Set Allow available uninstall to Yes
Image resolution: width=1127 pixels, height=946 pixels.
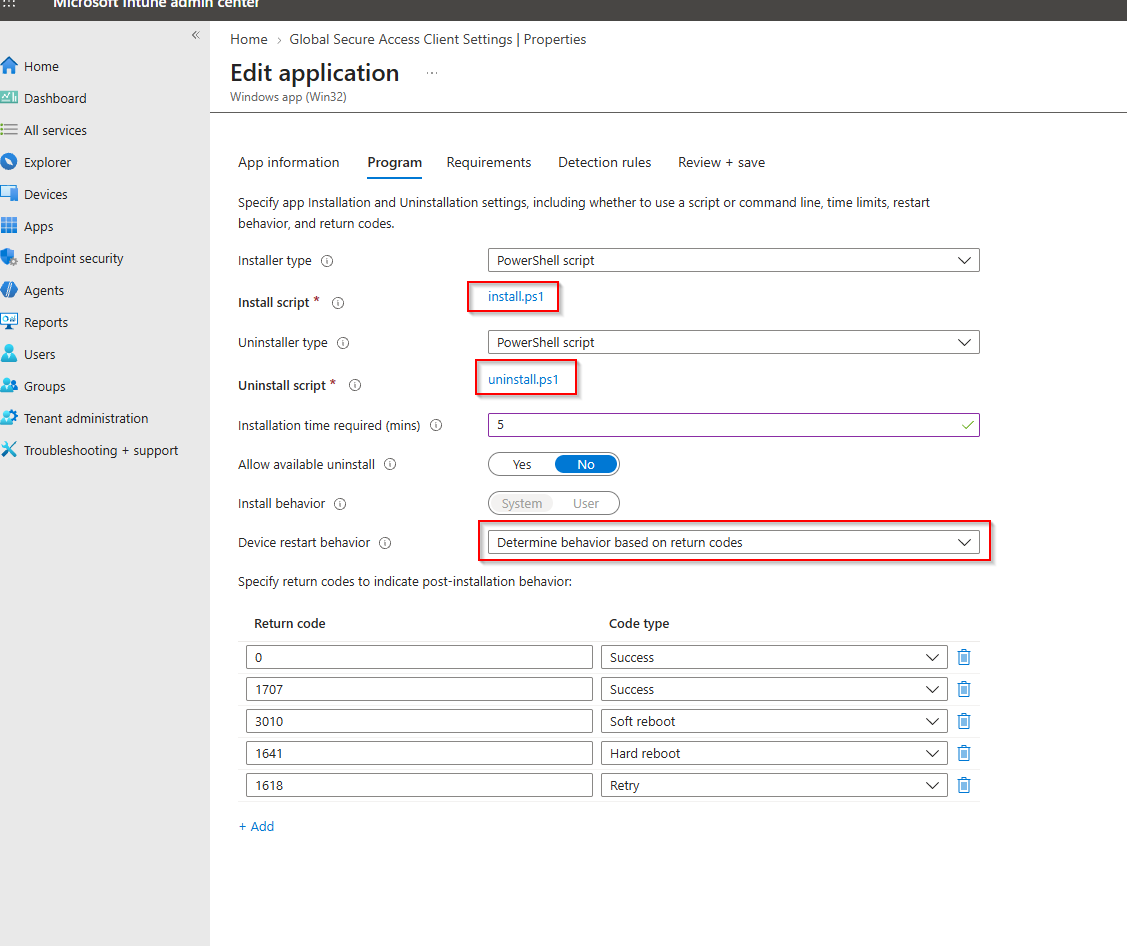[x=522, y=464]
